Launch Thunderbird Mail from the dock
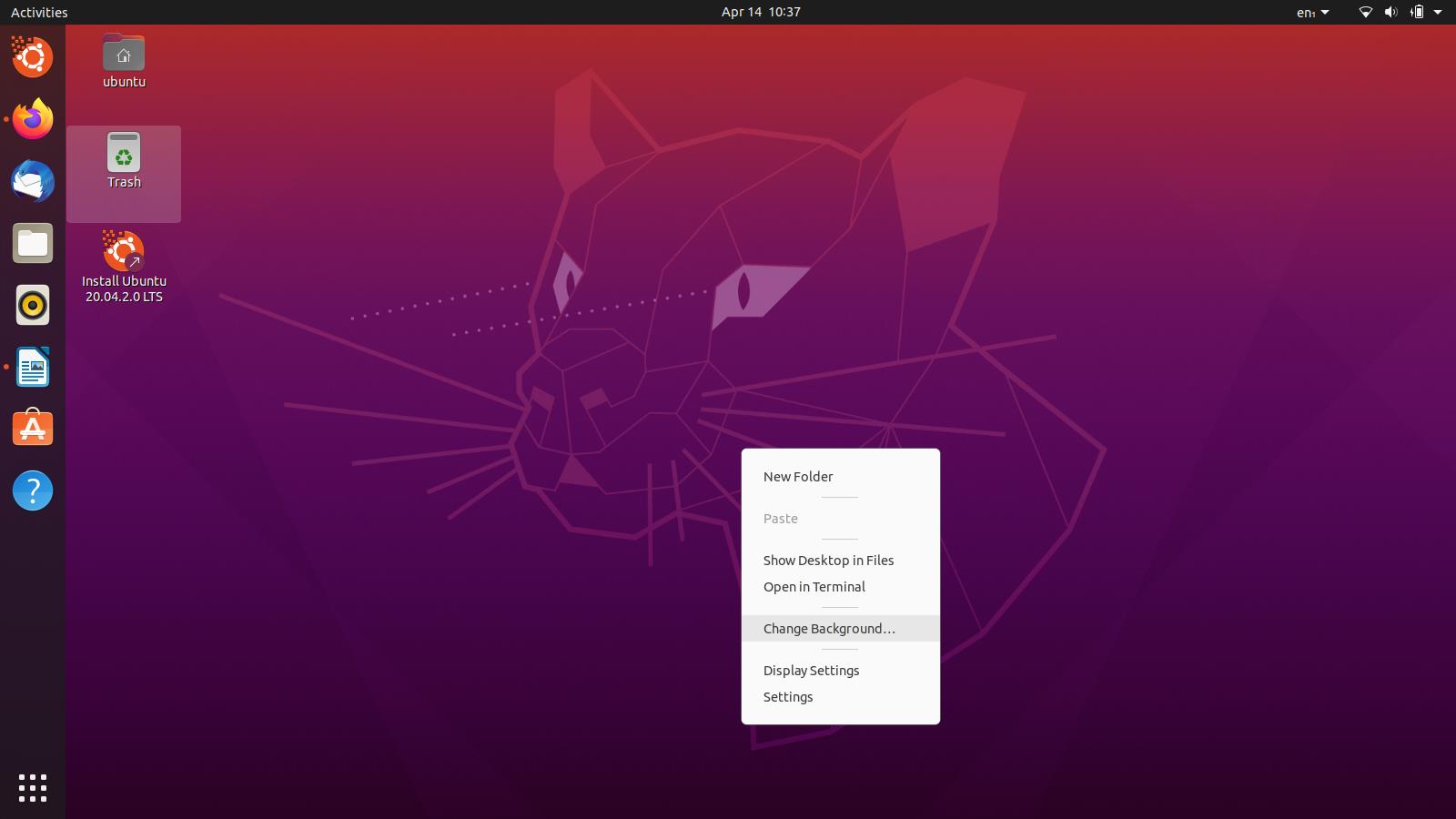 33,181
